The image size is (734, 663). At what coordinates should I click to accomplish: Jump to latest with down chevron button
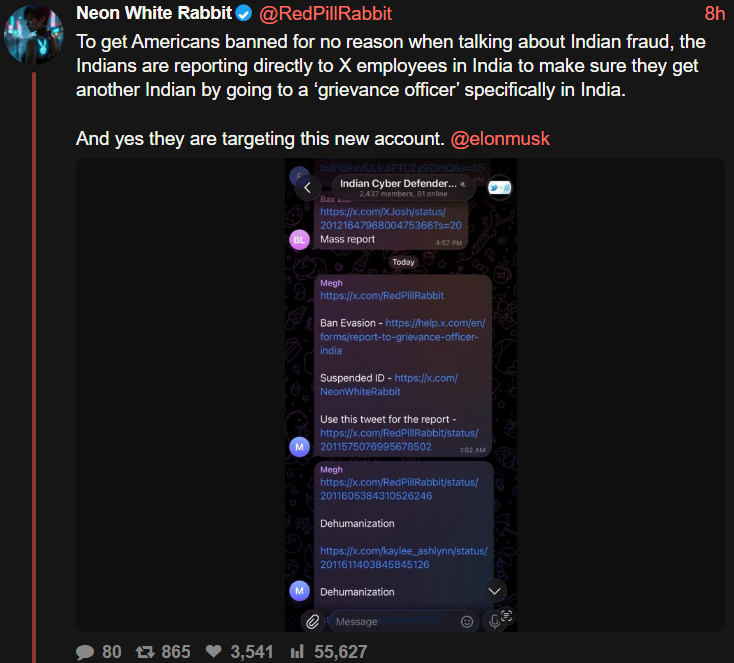point(494,590)
